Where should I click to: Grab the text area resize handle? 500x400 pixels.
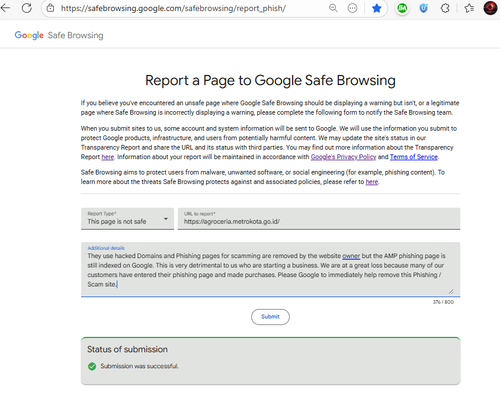point(451,291)
